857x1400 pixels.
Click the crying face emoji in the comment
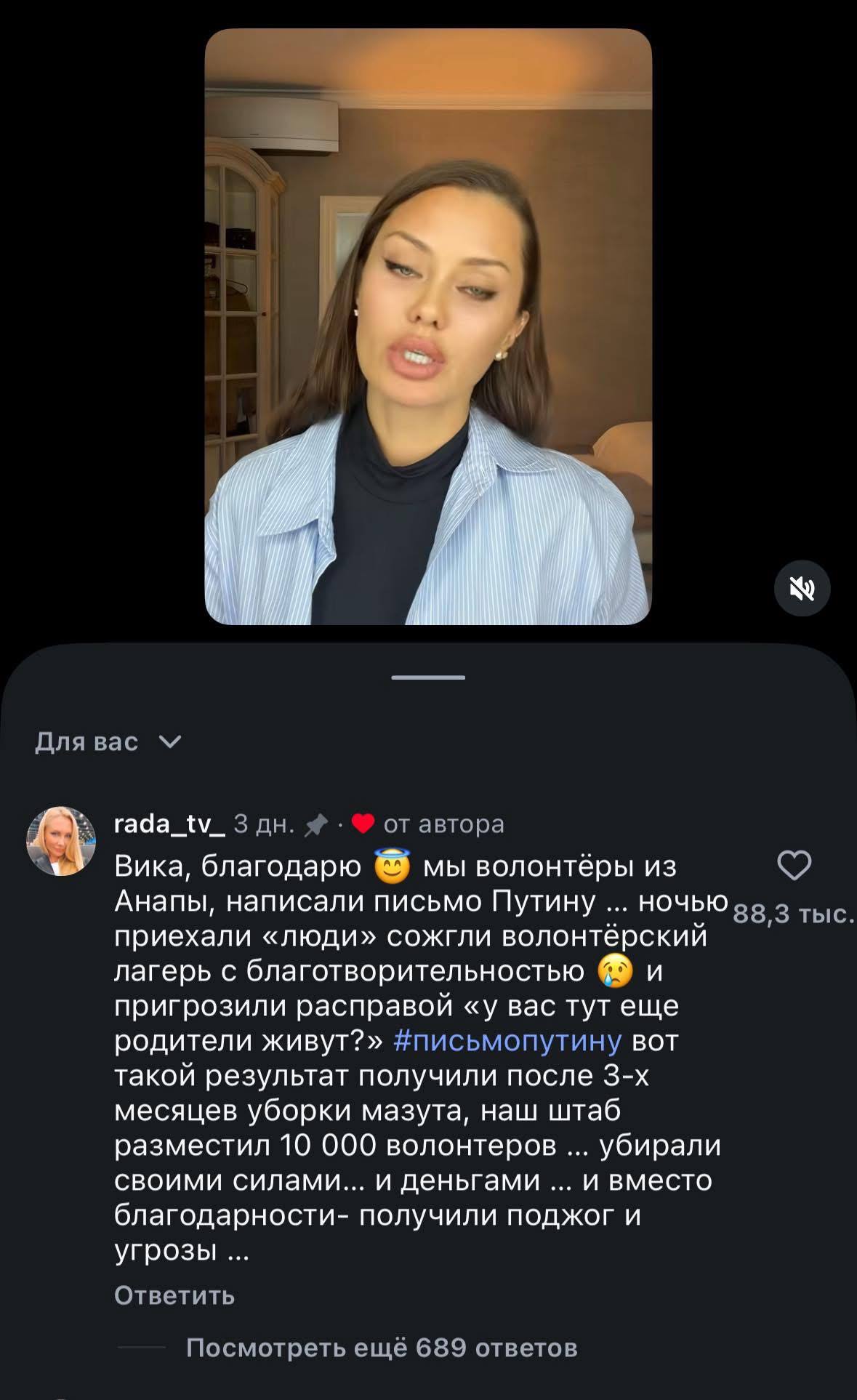[x=614, y=971]
